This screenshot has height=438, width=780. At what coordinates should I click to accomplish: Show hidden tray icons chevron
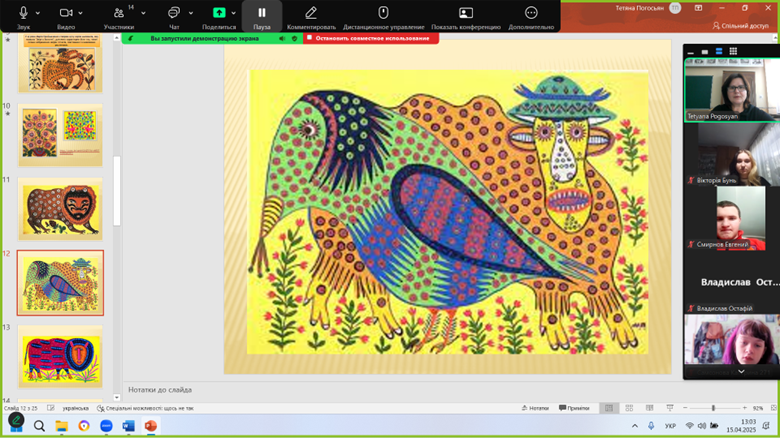coord(635,426)
